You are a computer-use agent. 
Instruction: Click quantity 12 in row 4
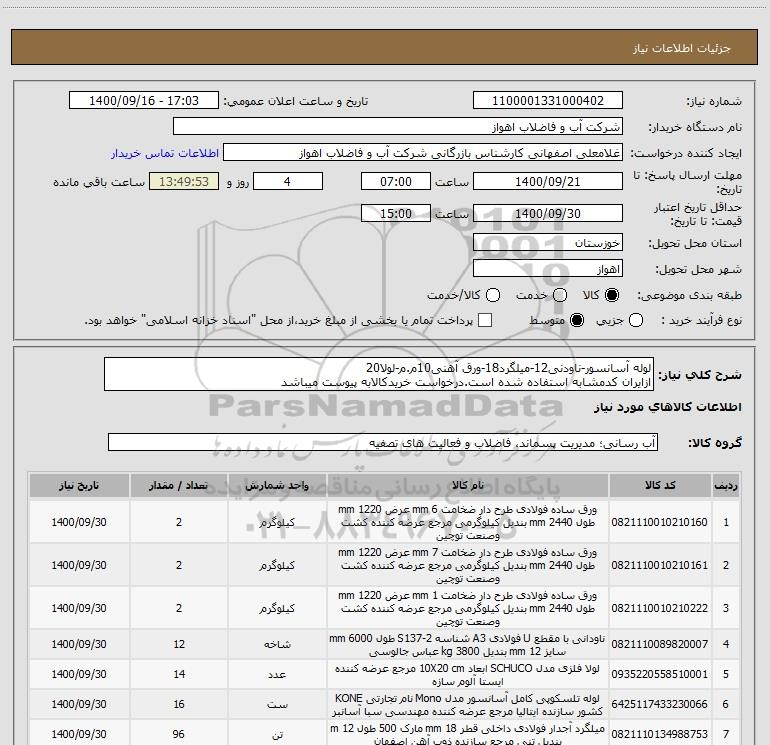tap(179, 644)
